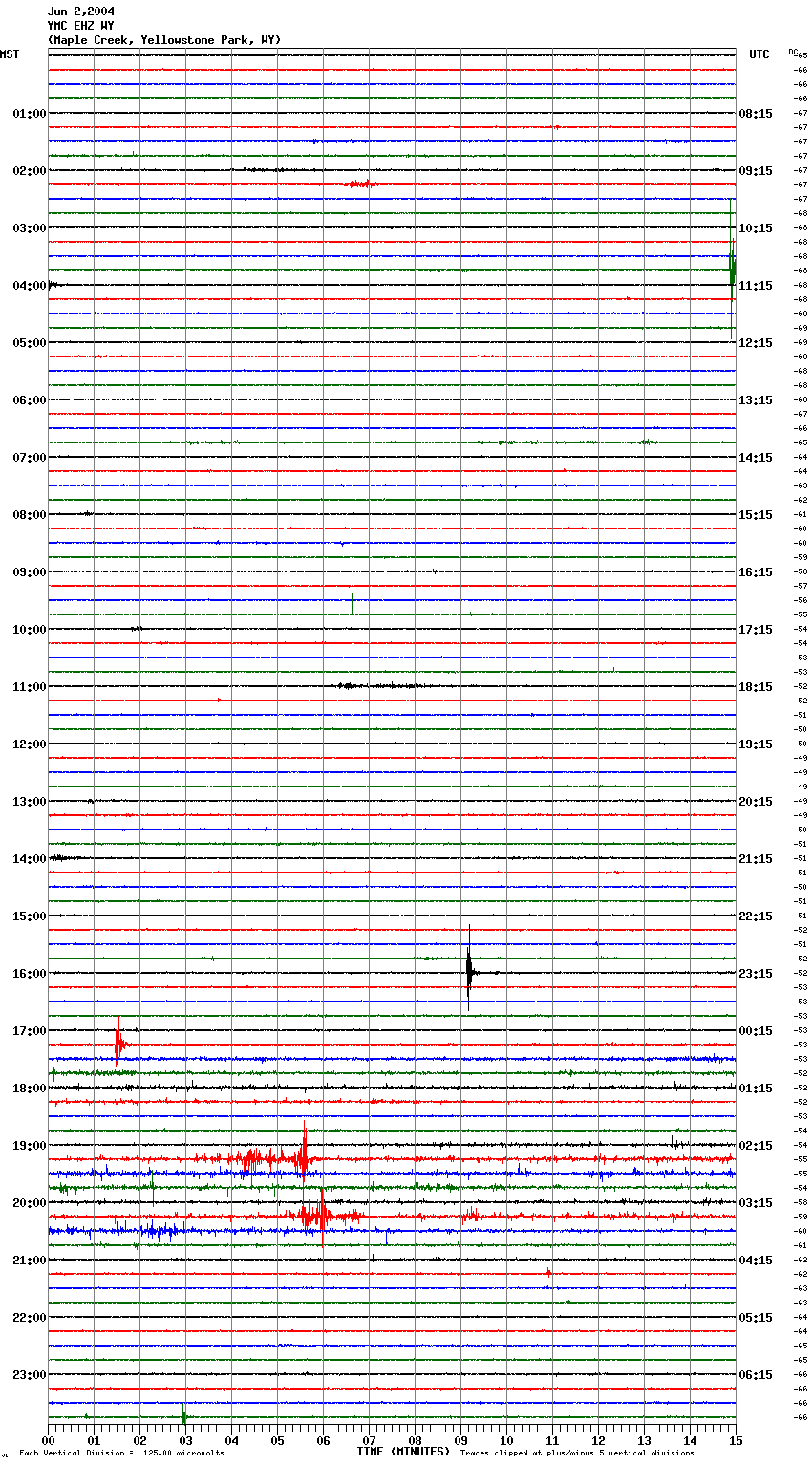
Task: Select the 00:15 UTC row label
Action: [x=756, y=1031]
